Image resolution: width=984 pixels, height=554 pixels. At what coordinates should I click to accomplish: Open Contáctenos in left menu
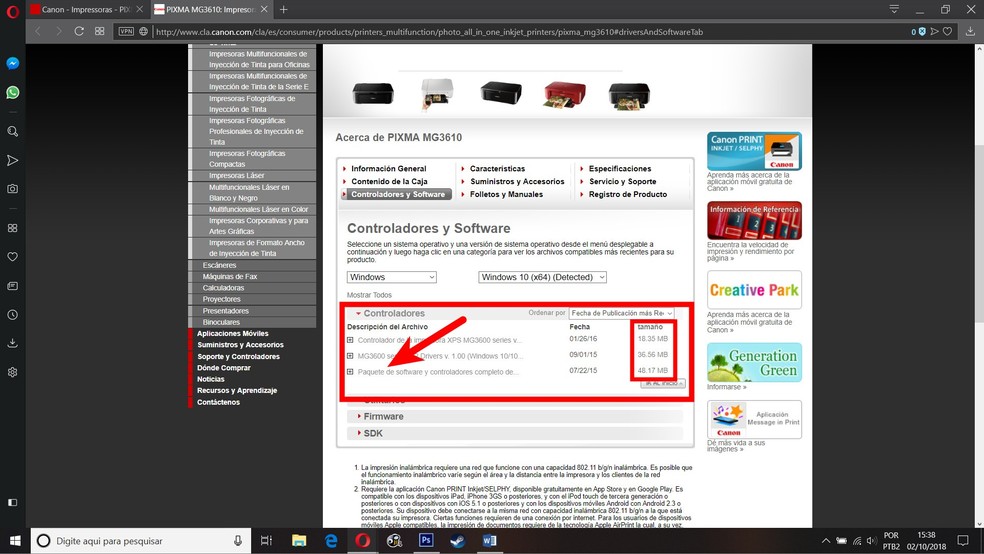pyautogui.click(x=218, y=402)
